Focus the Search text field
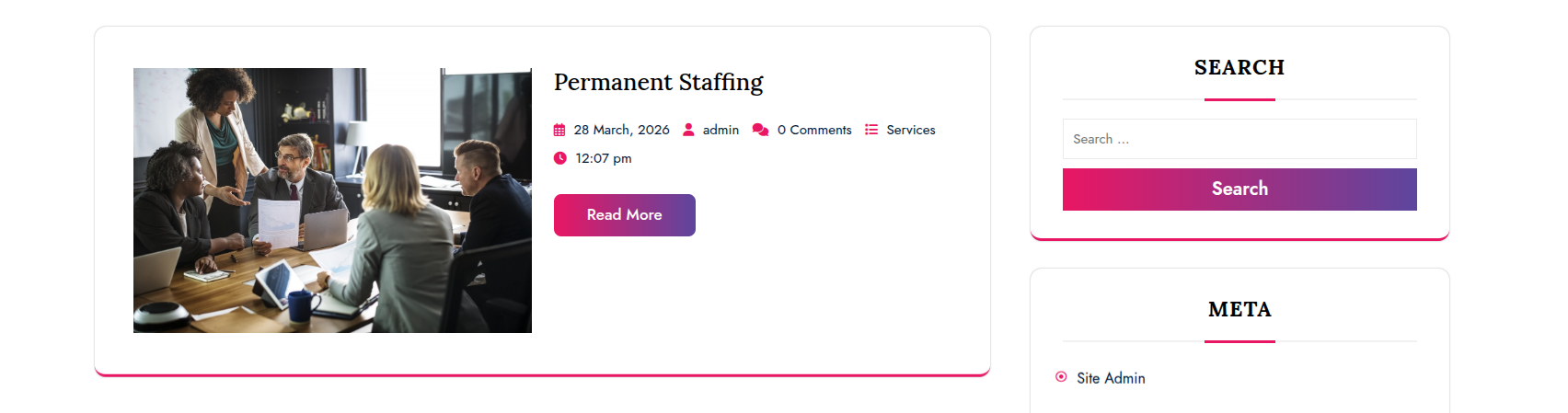 click(x=1239, y=139)
